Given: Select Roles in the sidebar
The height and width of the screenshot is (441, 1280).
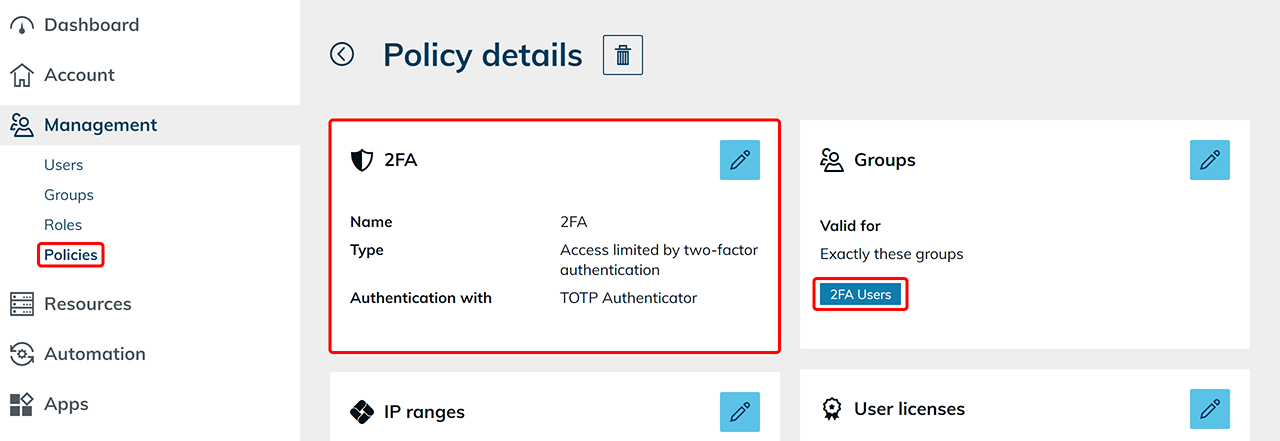Looking at the screenshot, I should [63, 225].
